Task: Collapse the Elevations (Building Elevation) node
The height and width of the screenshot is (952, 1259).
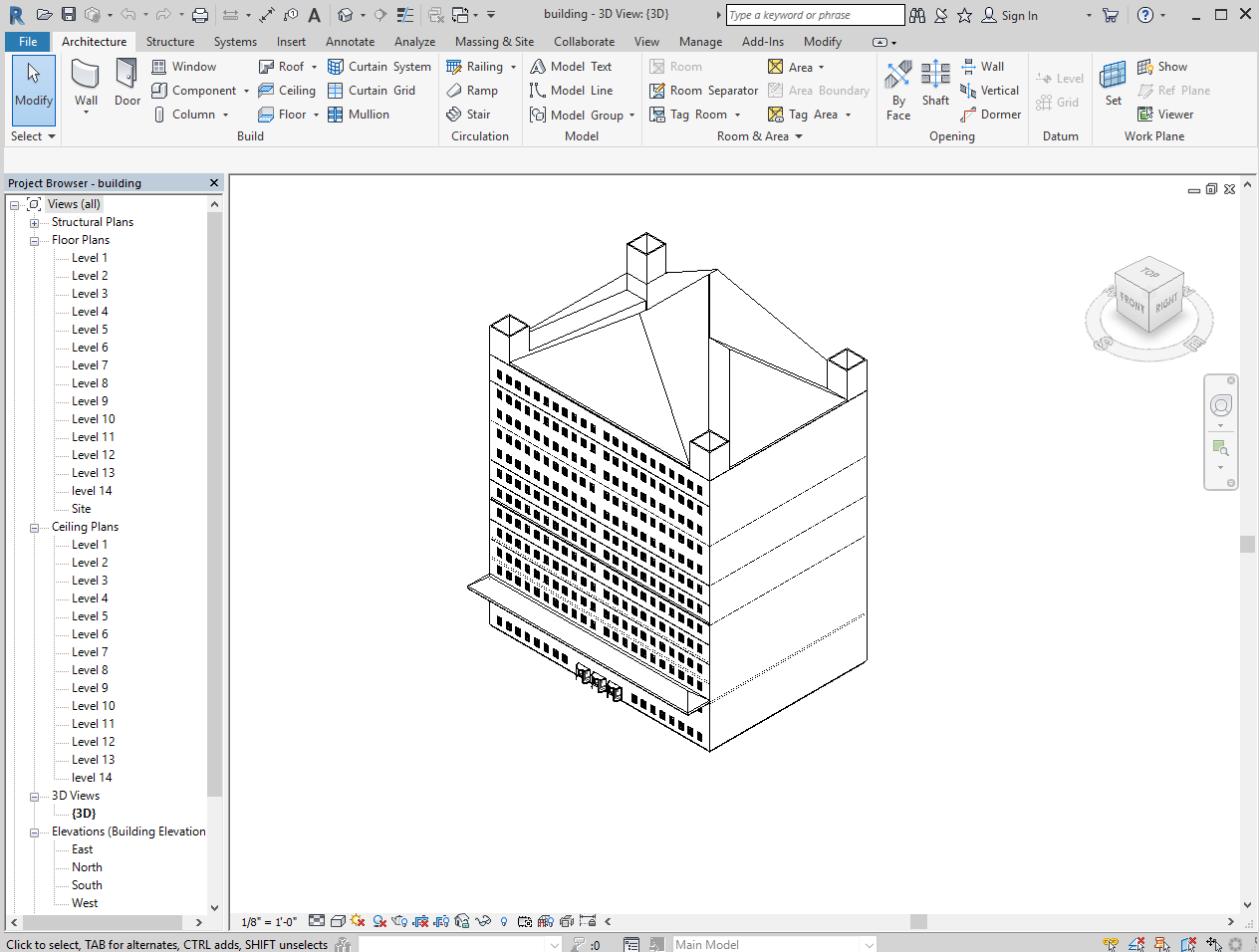Action: [x=34, y=833]
